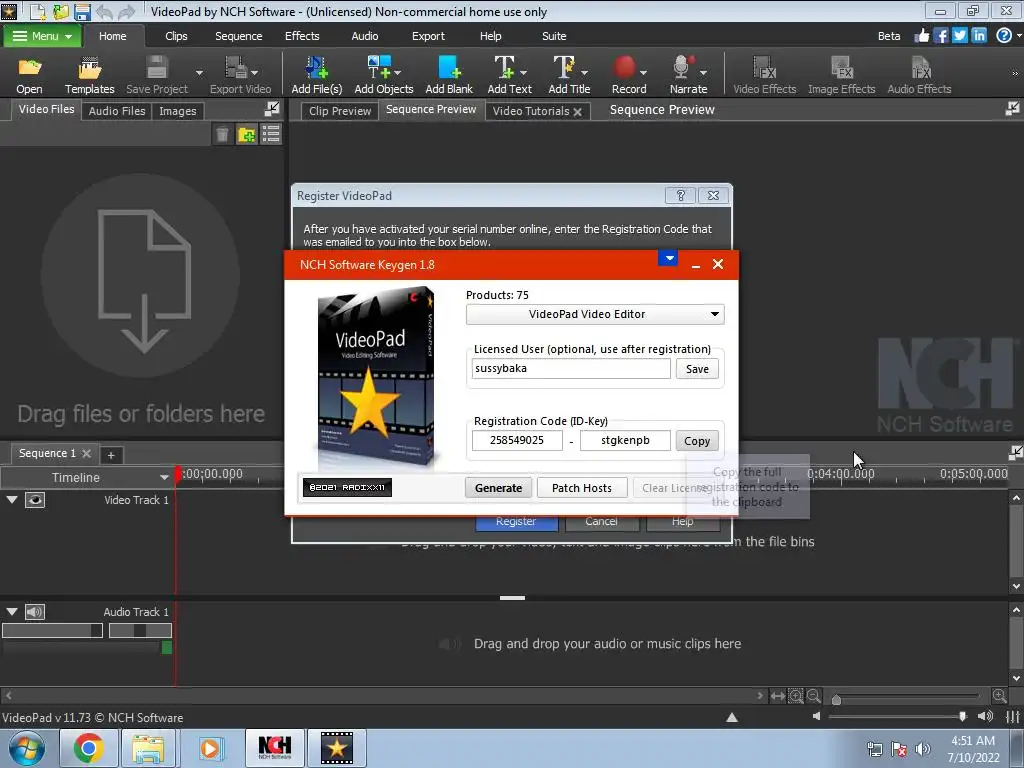Click the save disk icon in title bar

pyautogui.click(x=82, y=12)
